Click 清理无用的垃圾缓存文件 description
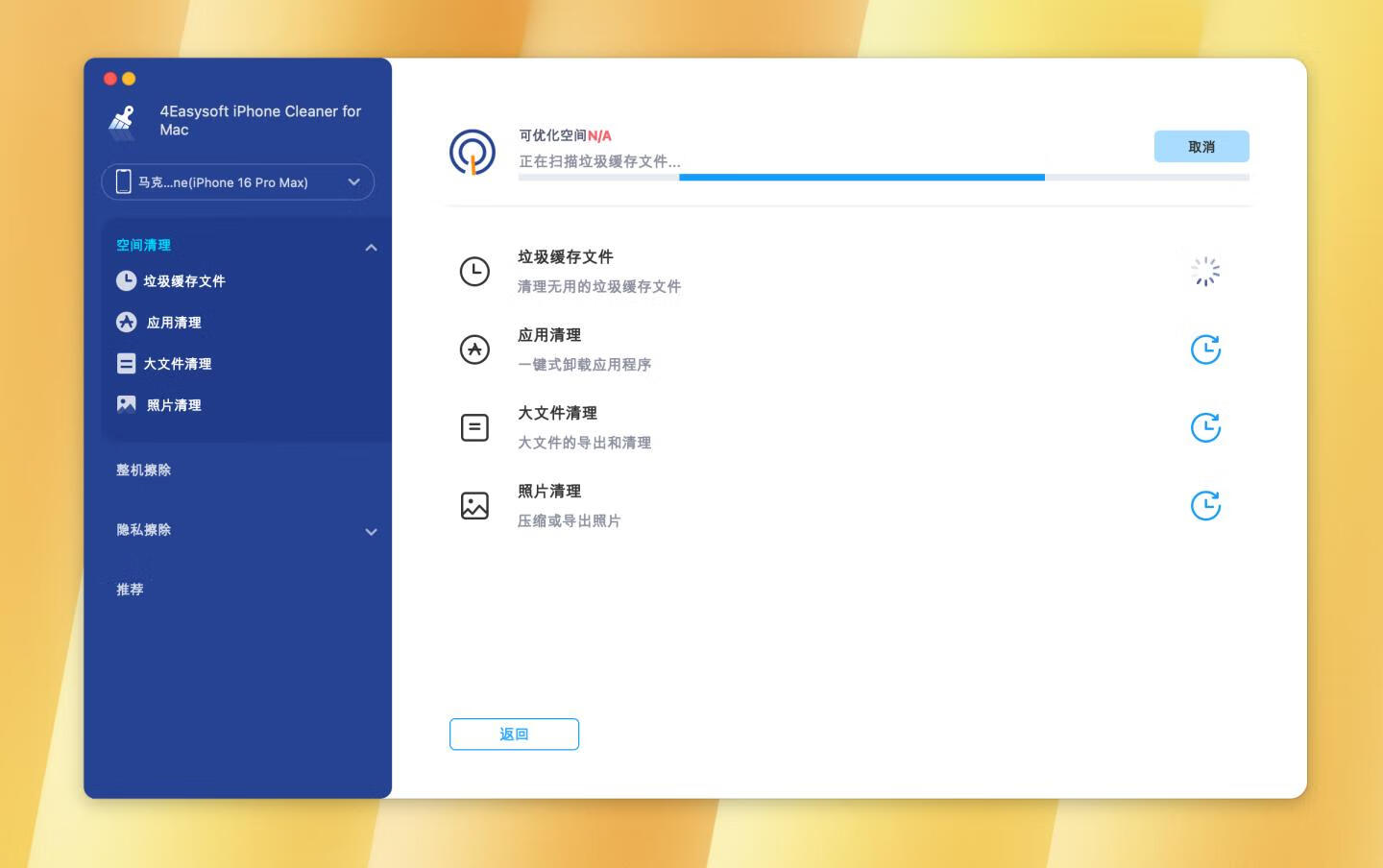Viewport: 1383px width, 868px height. tap(599, 286)
